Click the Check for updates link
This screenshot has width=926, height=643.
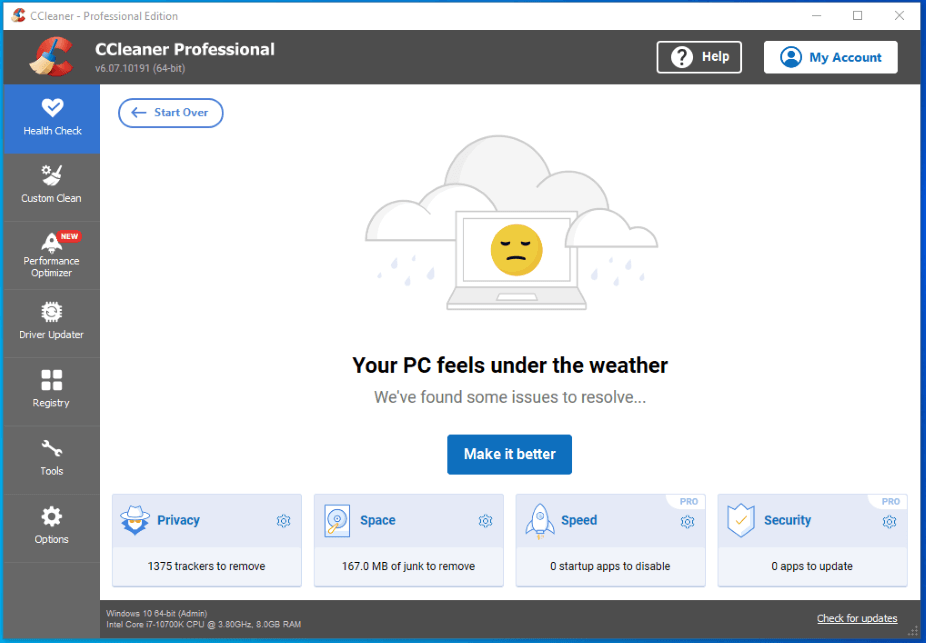coord(857,618)
